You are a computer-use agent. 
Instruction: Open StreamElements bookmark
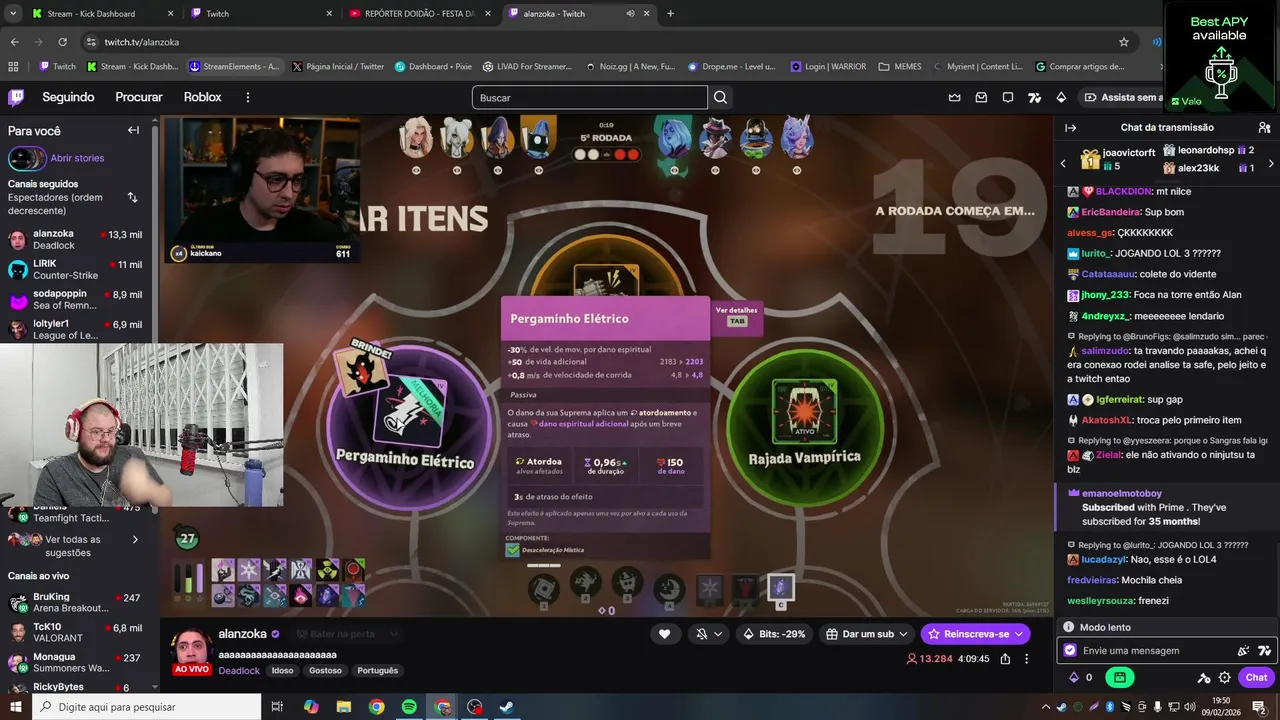(236, 67)
